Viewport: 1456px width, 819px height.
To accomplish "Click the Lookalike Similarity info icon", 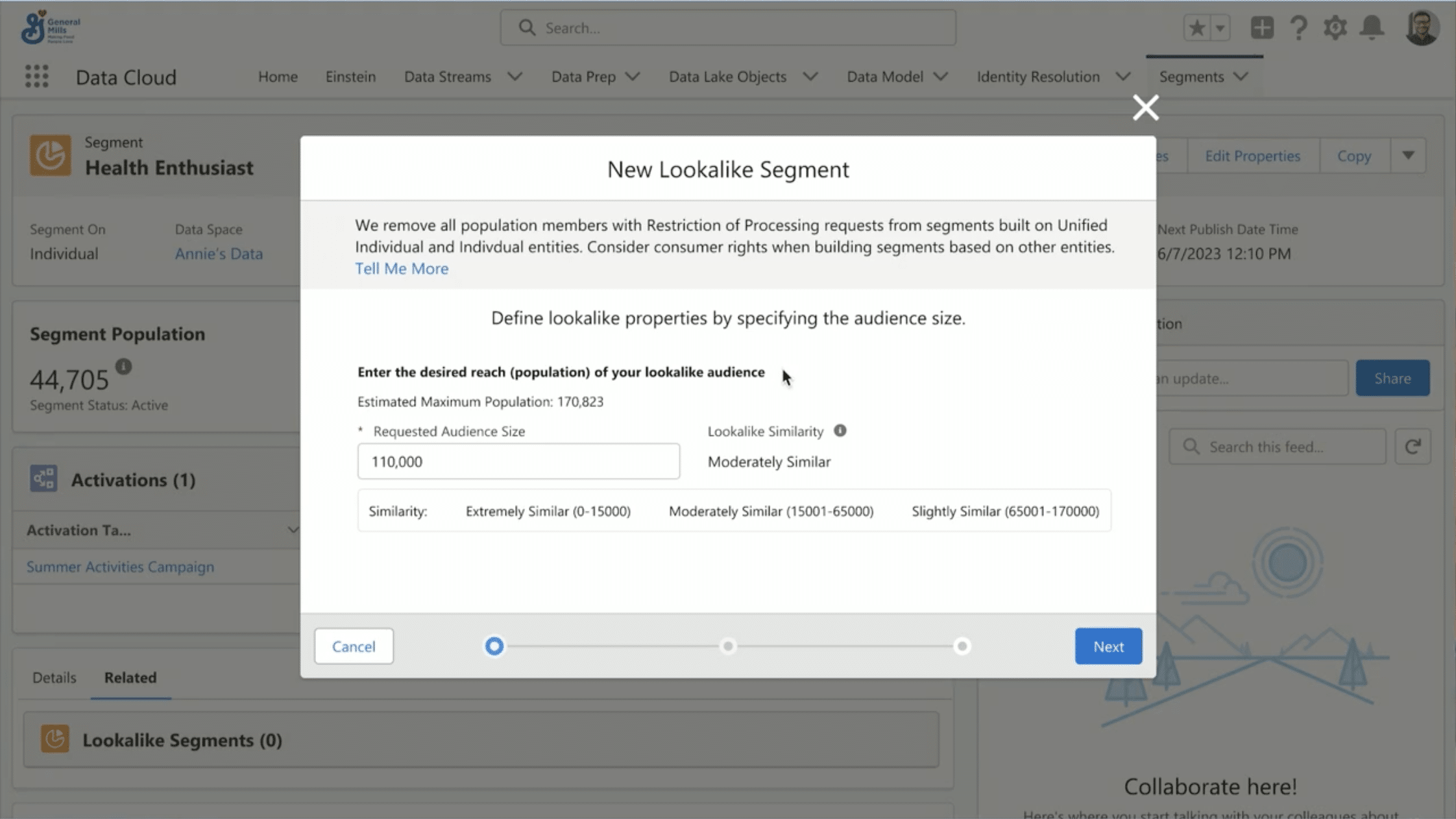I will coord(840,431).
